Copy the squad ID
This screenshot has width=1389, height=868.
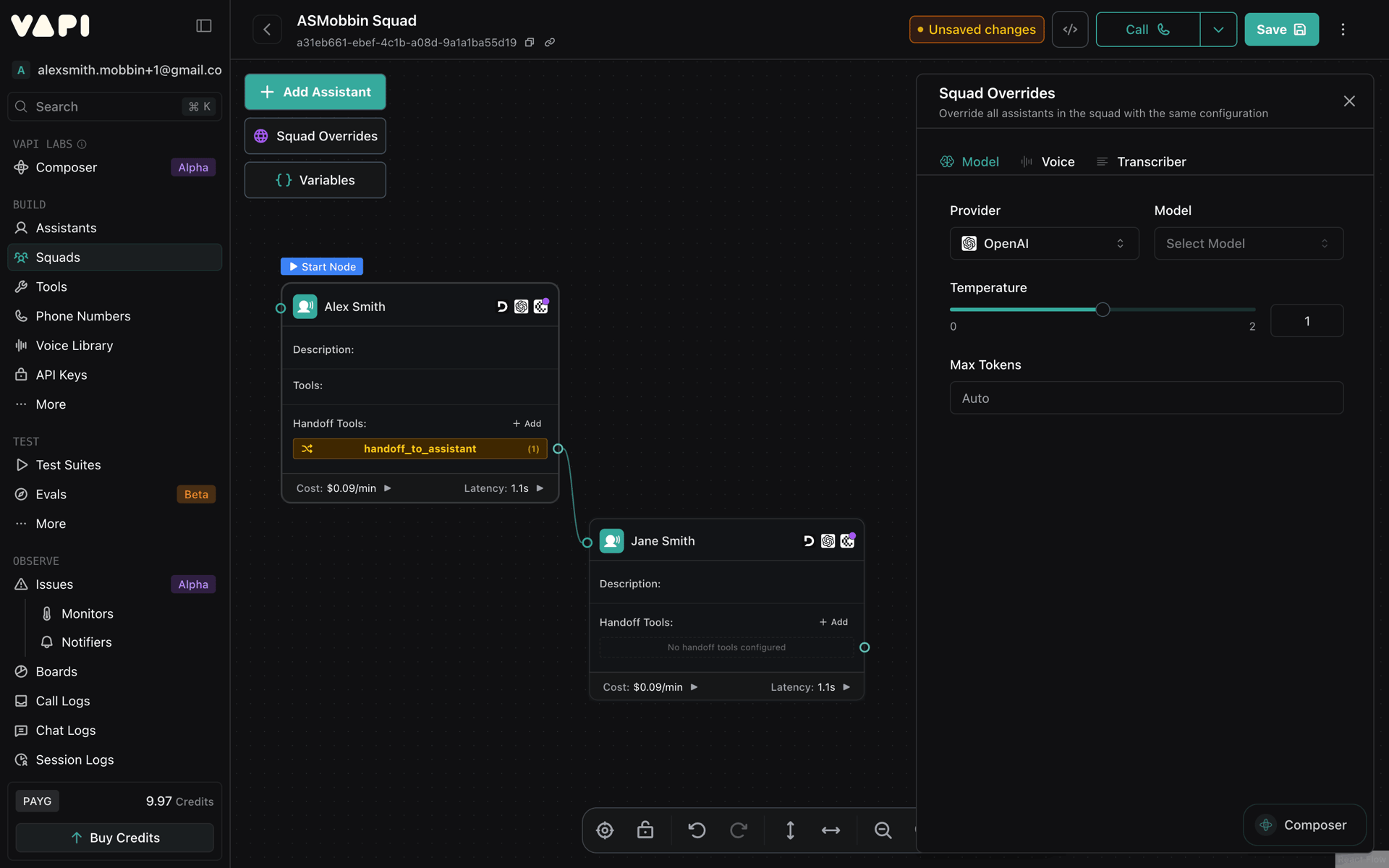(x=530, y=43)
